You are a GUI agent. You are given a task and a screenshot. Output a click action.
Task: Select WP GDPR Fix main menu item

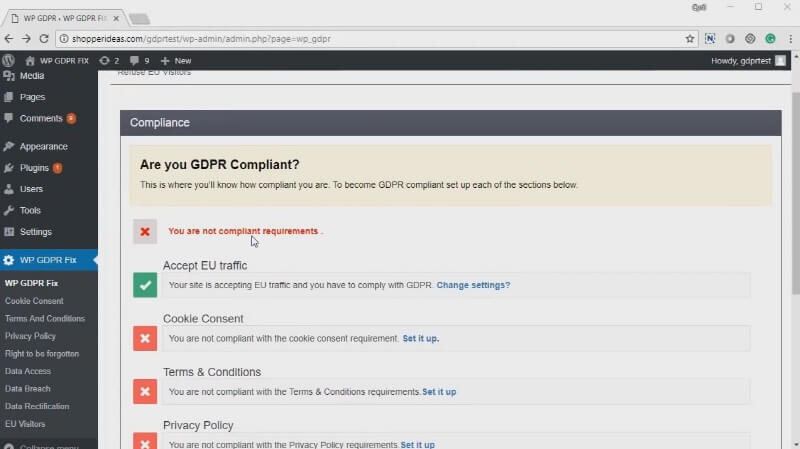[x=49, y=260]
